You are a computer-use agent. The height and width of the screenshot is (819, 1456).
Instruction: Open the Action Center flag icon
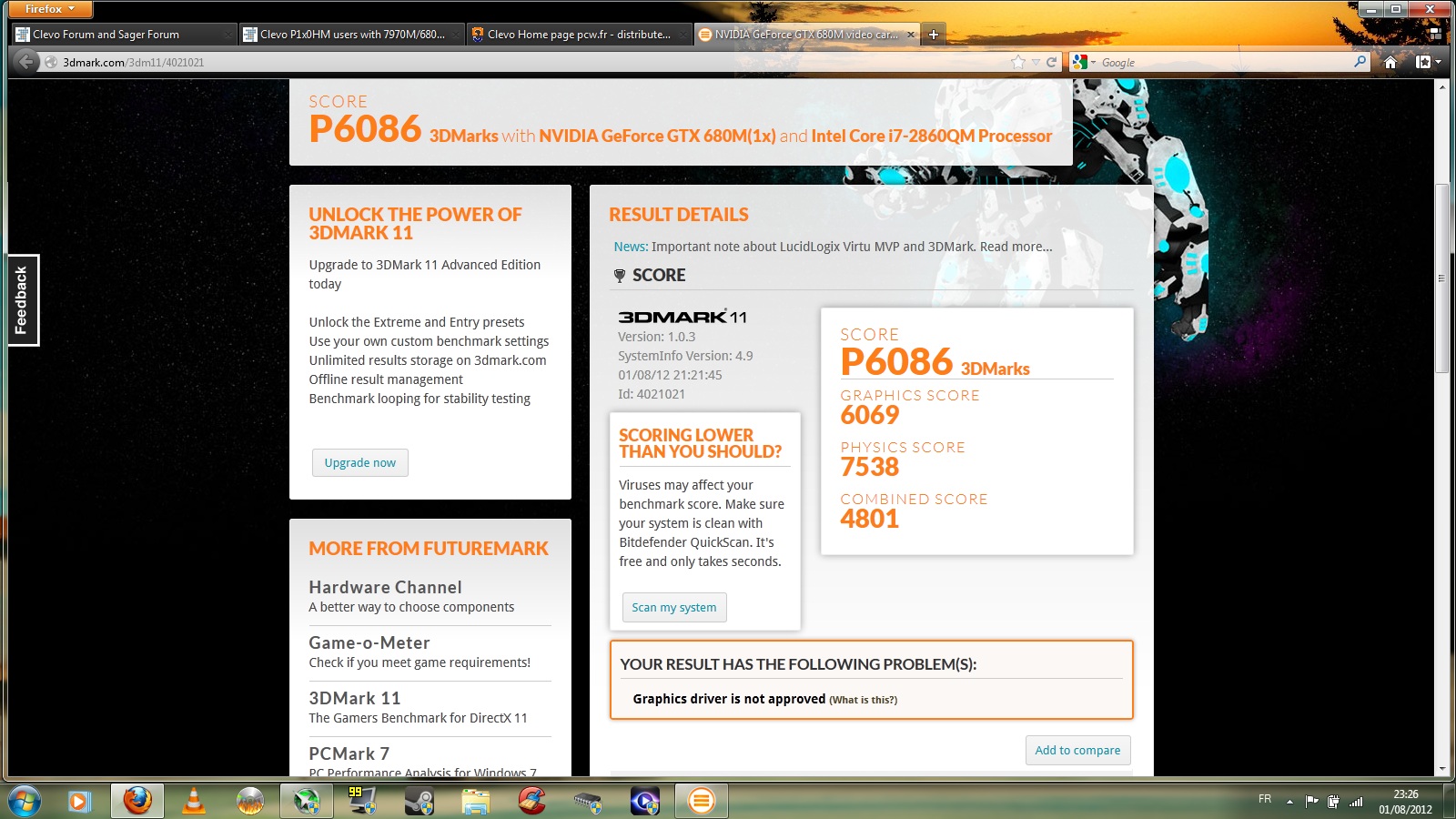(1311, 801)
